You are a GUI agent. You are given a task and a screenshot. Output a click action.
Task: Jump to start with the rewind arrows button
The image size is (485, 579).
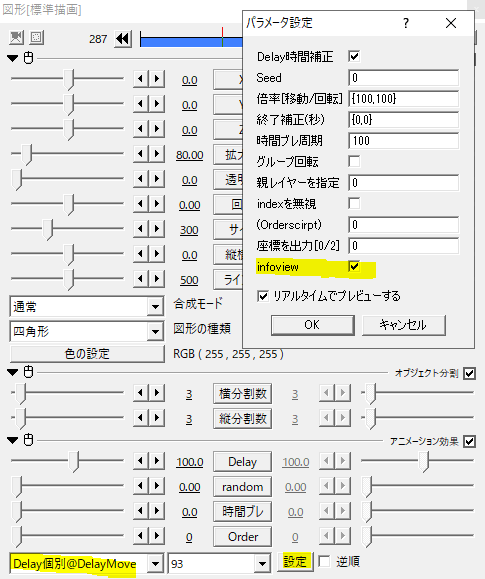pos(123,38)
